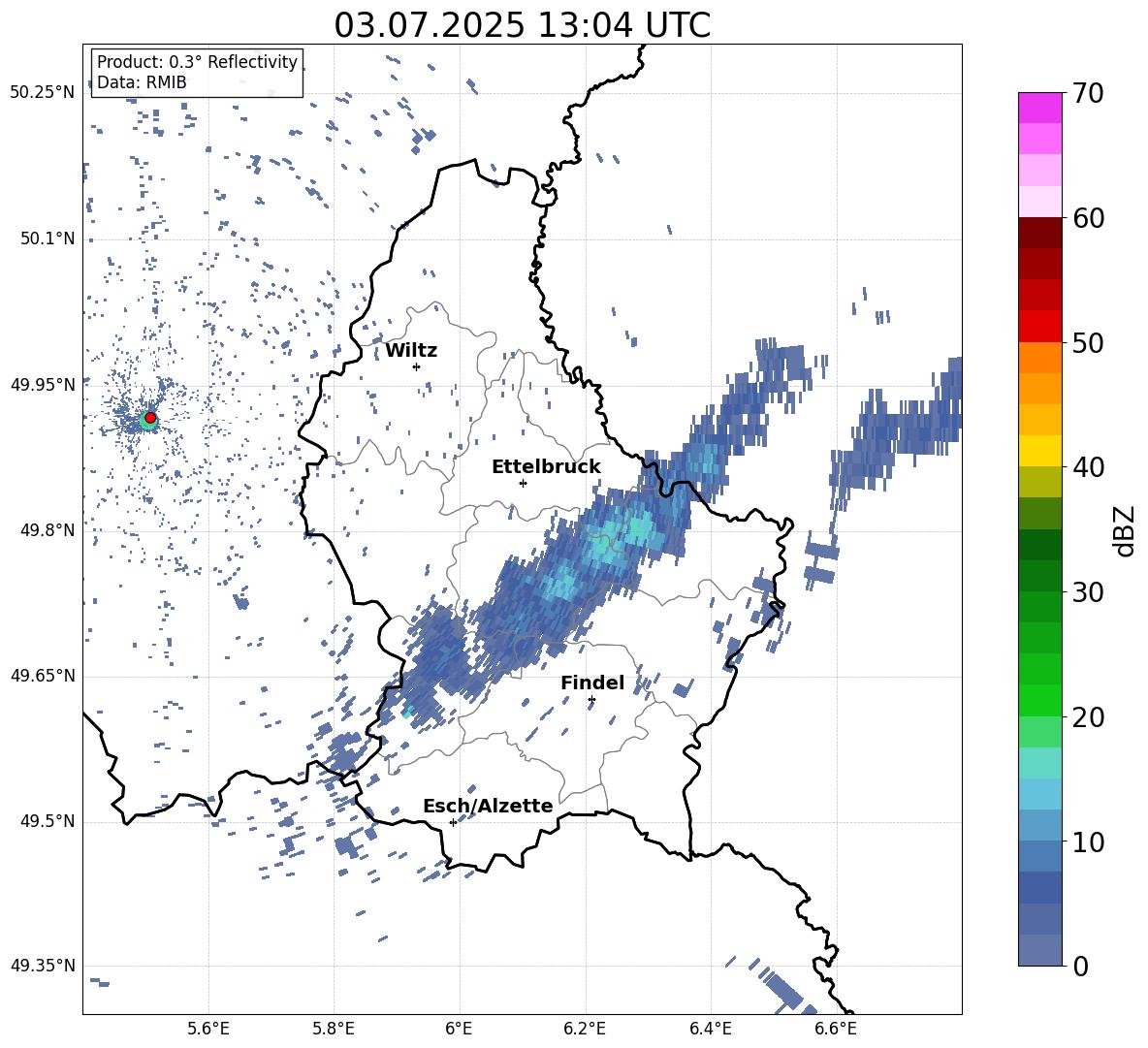The width and height of the screenshot is (1148, 1048).
Task: Click the Findel station cross marker
Action: (591, 700)
